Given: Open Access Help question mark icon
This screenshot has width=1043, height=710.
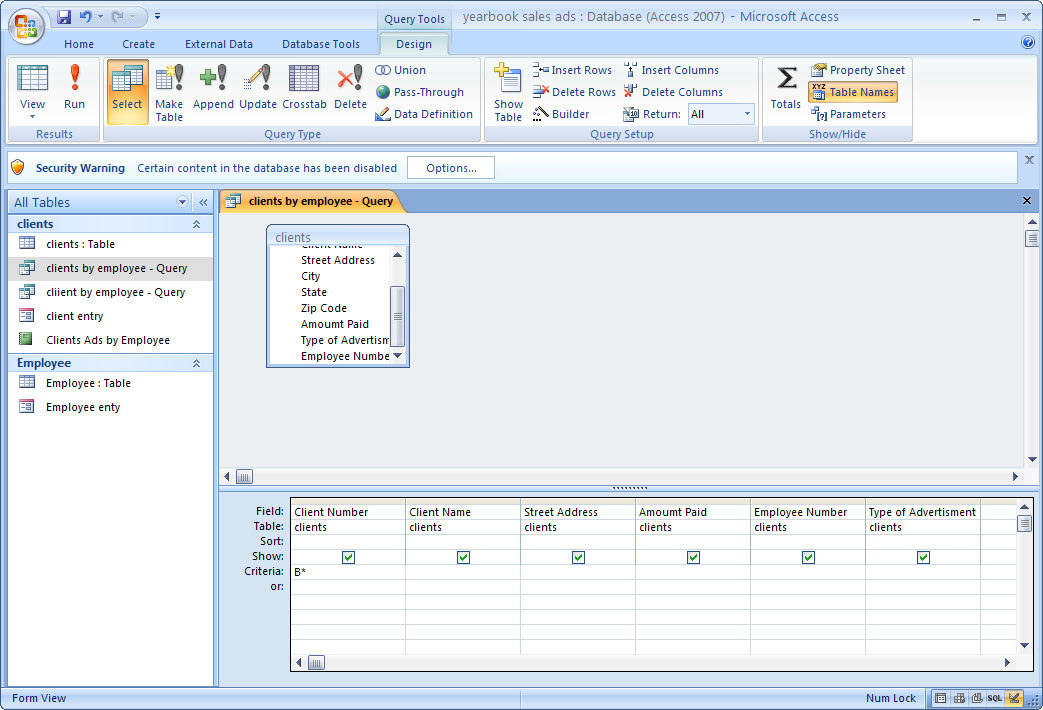Looking at the screenshot, I should tap(1028, 43).
